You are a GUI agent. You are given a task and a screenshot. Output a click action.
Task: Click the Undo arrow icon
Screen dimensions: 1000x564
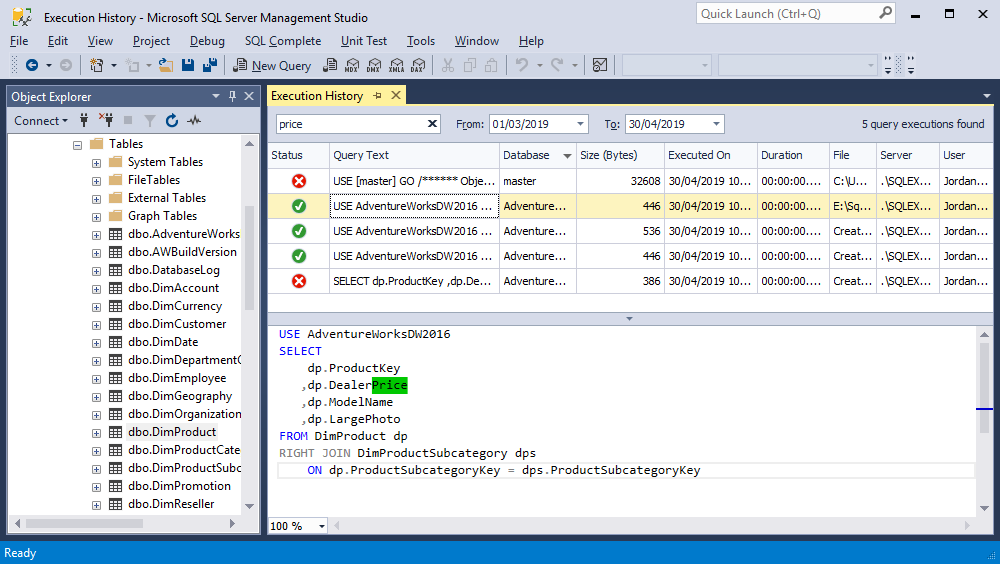(522, 65)
